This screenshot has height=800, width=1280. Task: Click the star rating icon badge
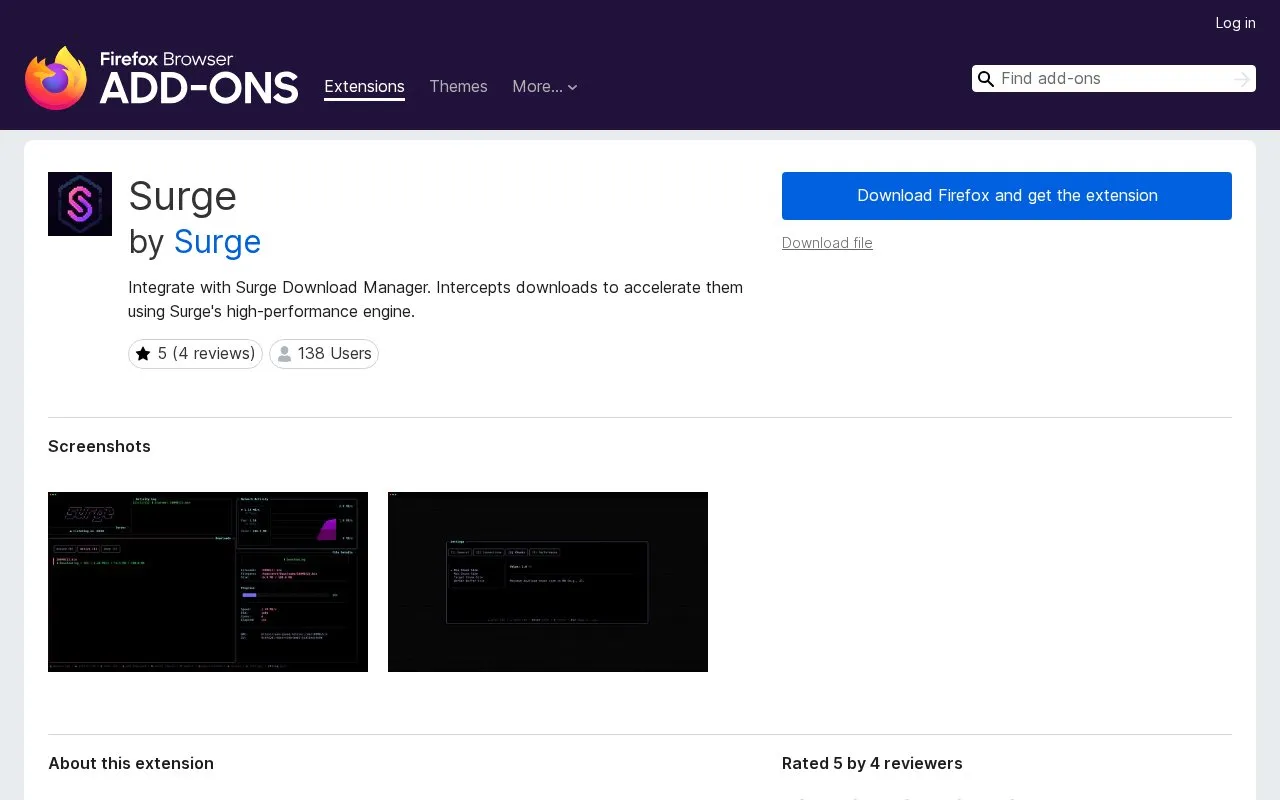[x=143, y=354]
